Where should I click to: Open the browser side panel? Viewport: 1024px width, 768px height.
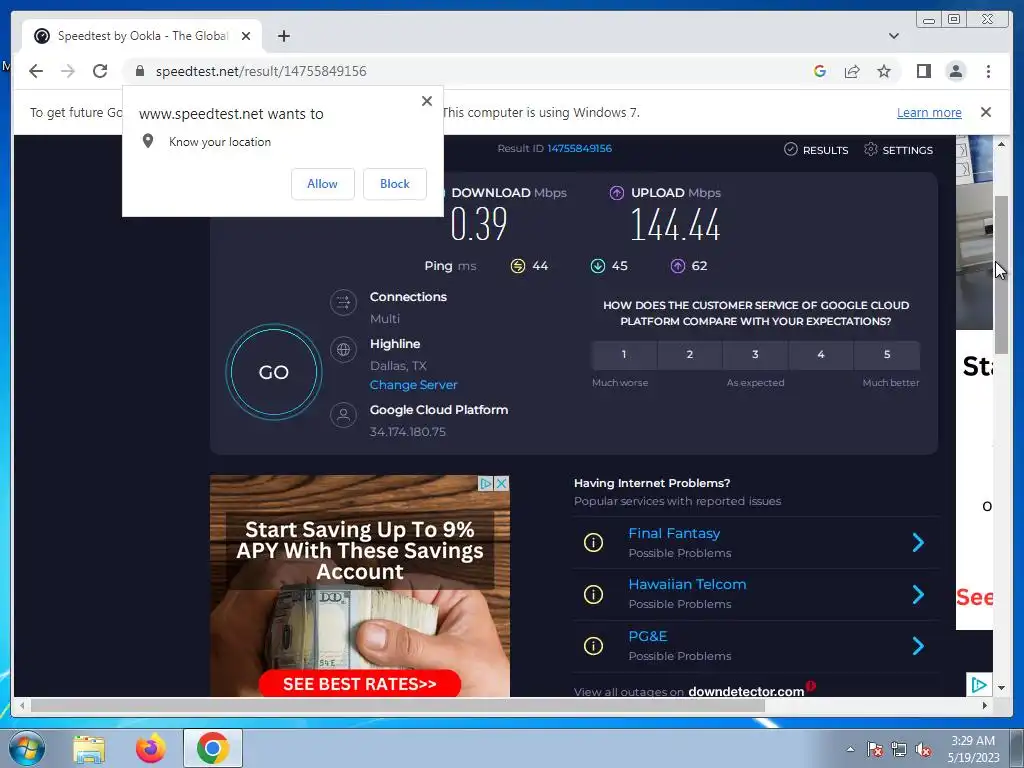(x=923, y=71)
